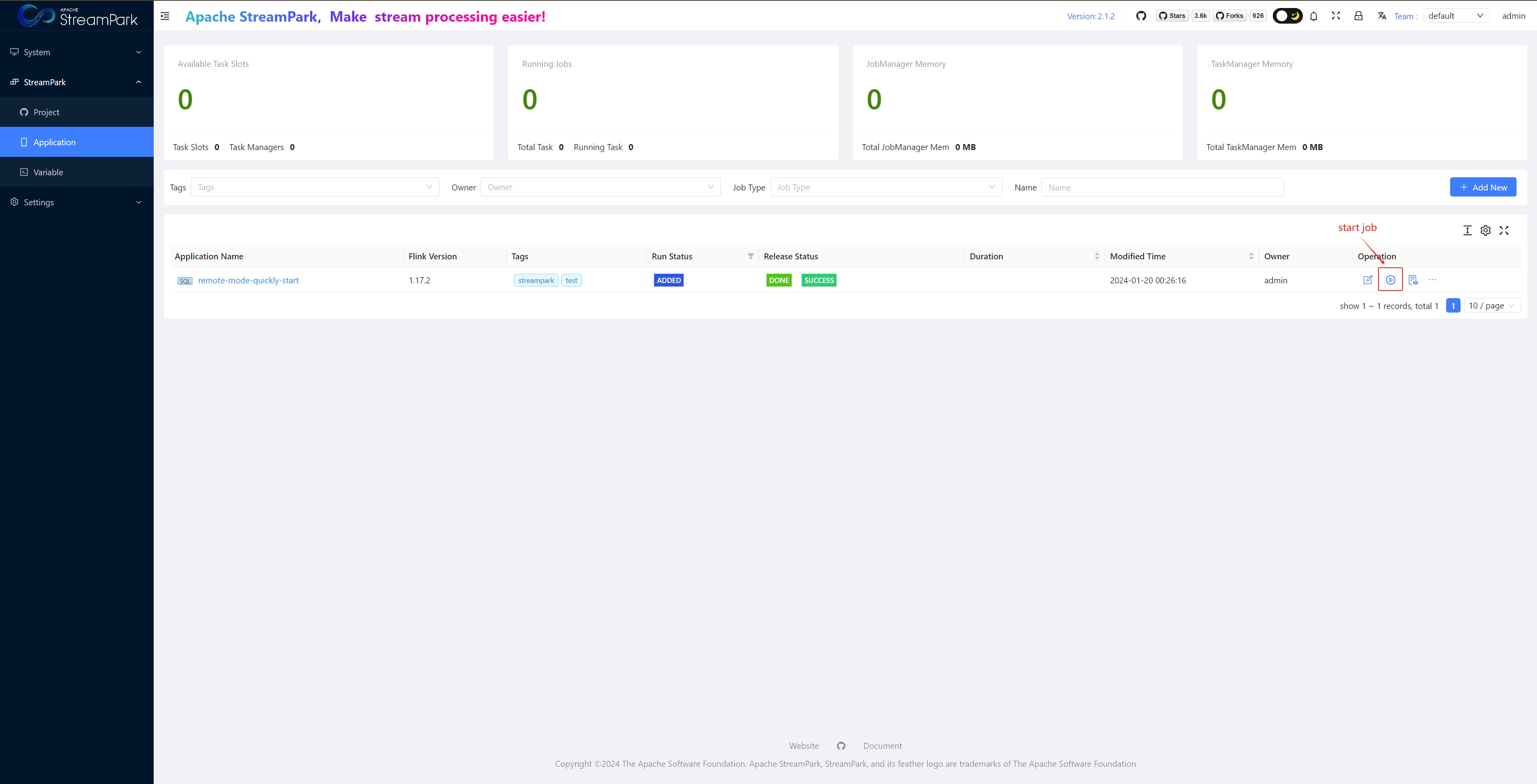This screenshot has height=784, width=1537.
Task: Click the language translation icon
Action: (x=1381, y=16)
